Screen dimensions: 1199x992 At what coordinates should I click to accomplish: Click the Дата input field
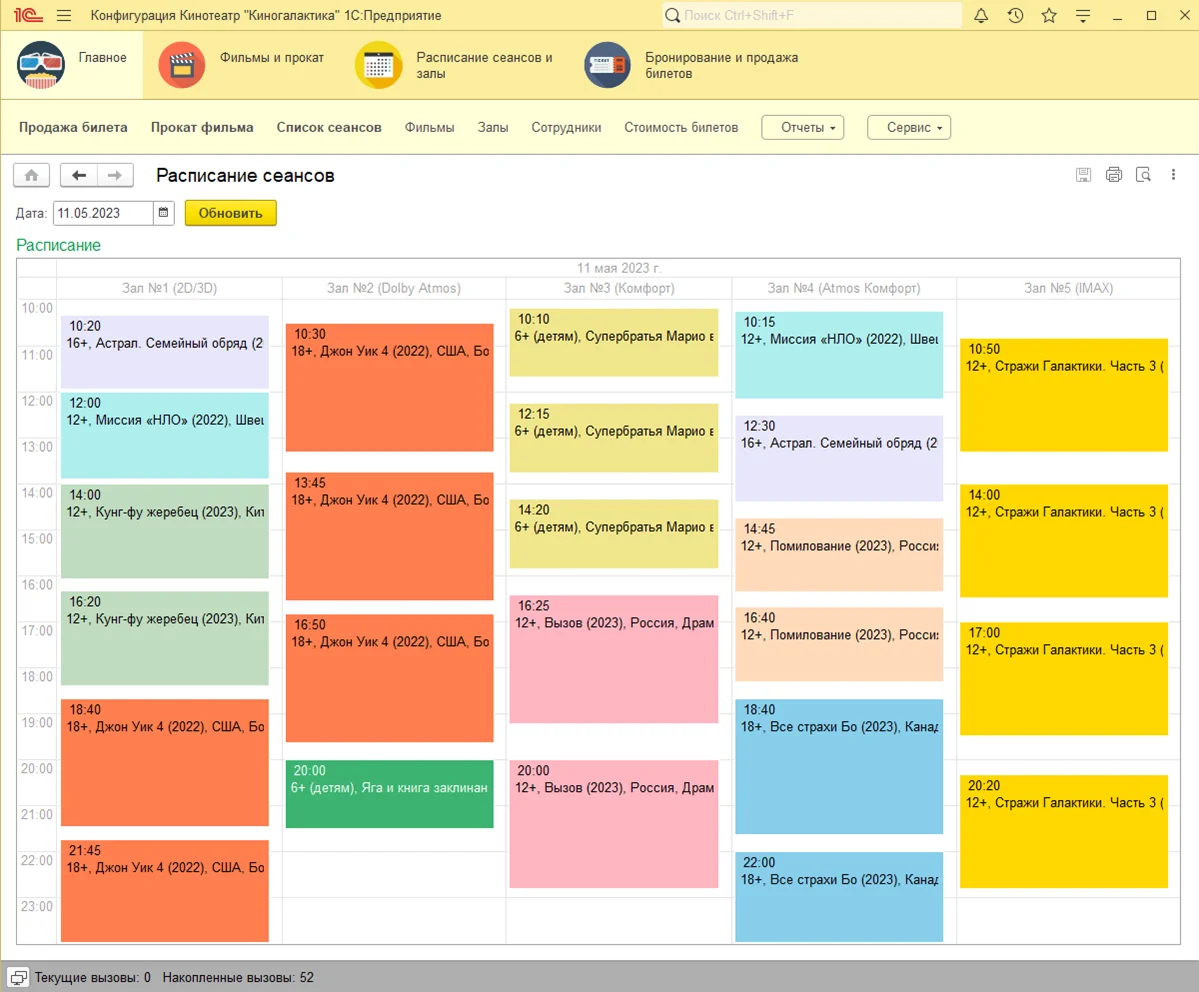coord(103,213)
